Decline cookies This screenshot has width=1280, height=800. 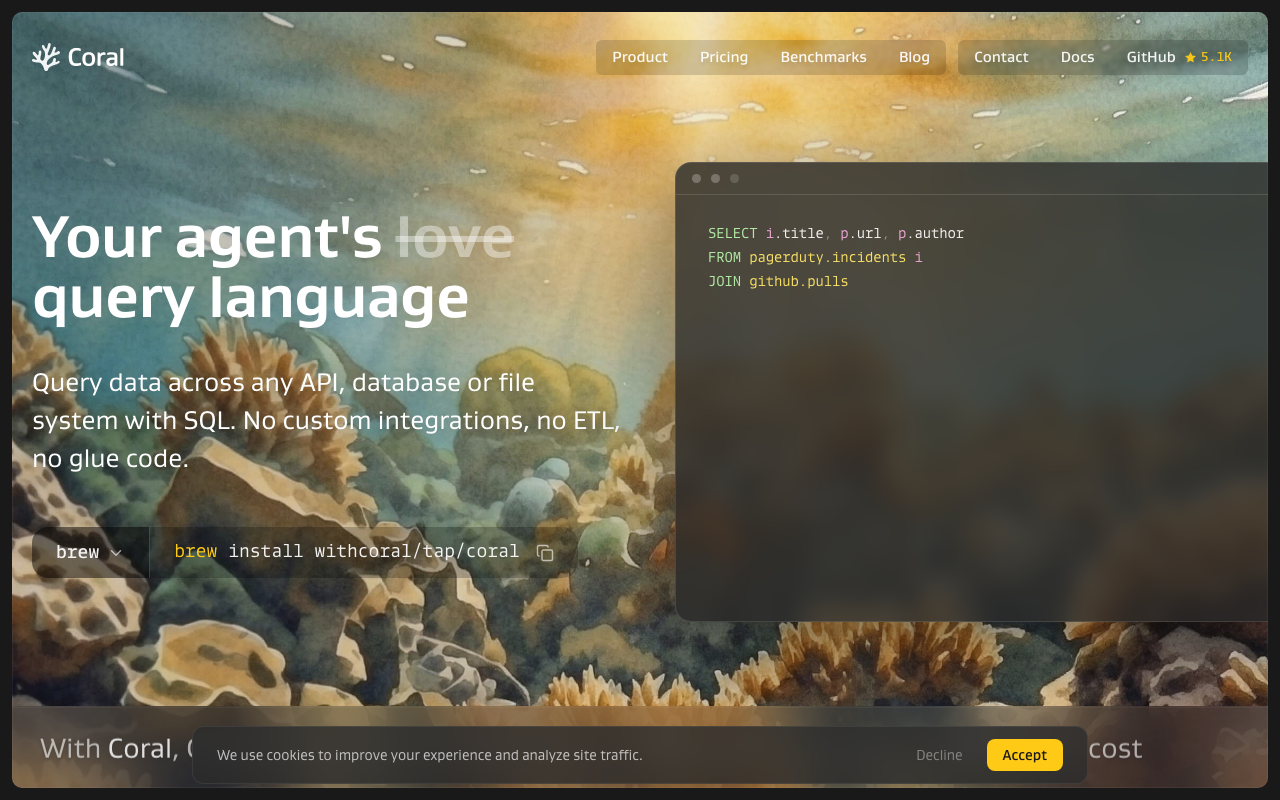pos(939,755)
